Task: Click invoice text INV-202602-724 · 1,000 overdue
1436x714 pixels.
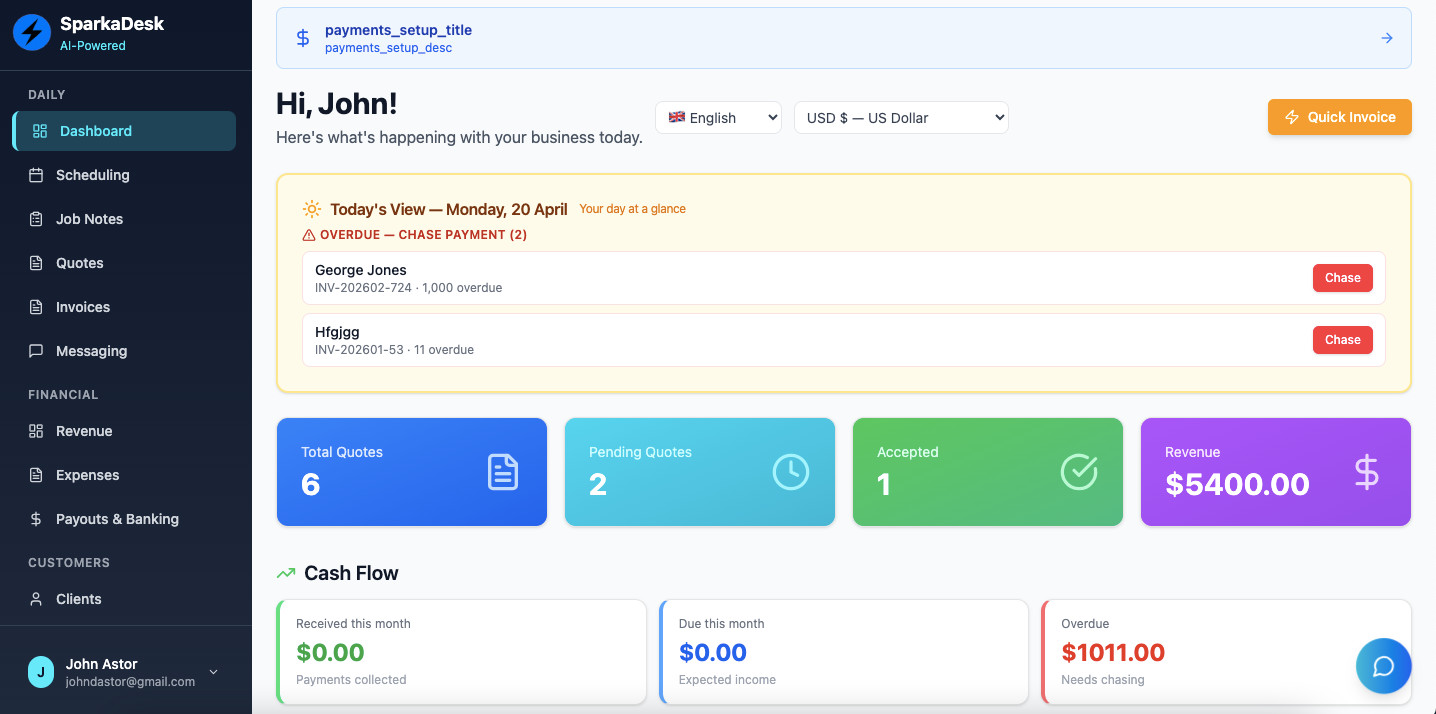Action: (x=408, y=288)
